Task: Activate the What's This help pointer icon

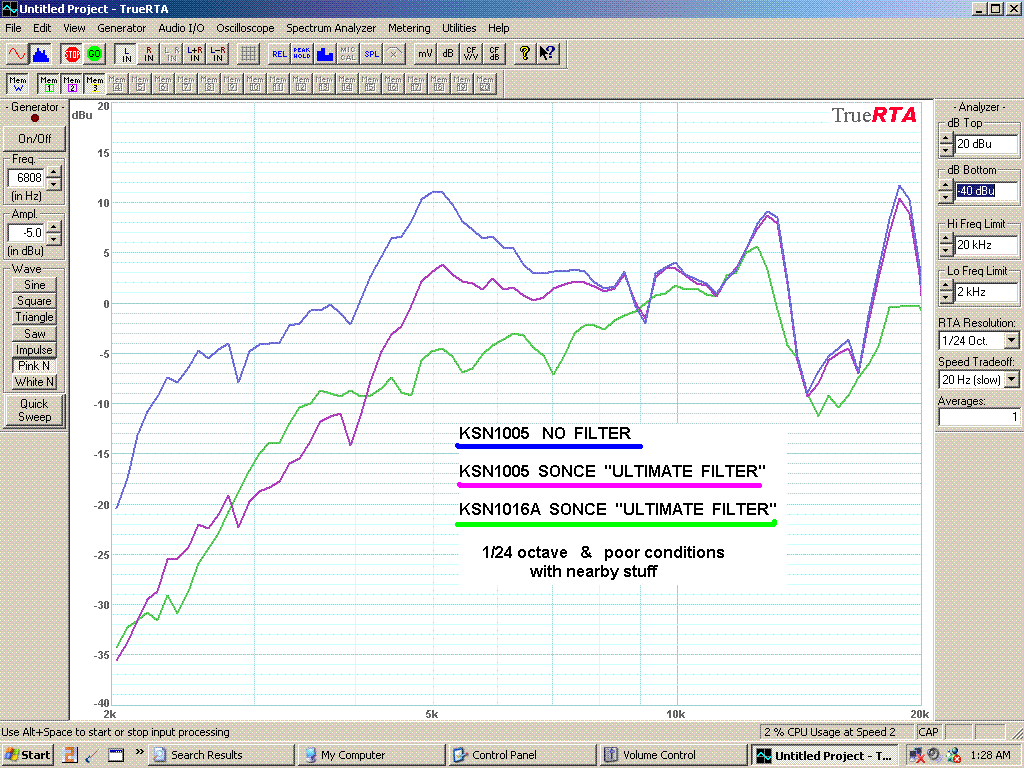Action: 547,54
